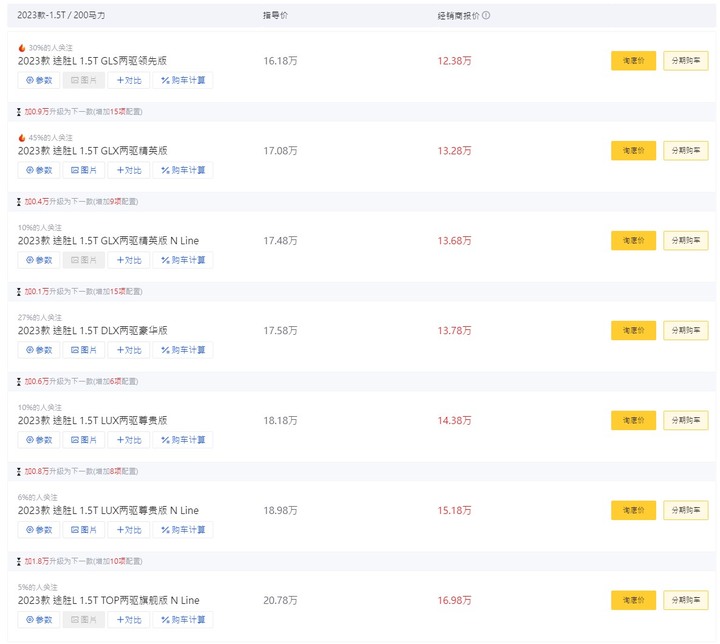This screenshot has height=644, width=720.
Task: Add GLS两驱领先版 to 对比
Action: (129, 80)
